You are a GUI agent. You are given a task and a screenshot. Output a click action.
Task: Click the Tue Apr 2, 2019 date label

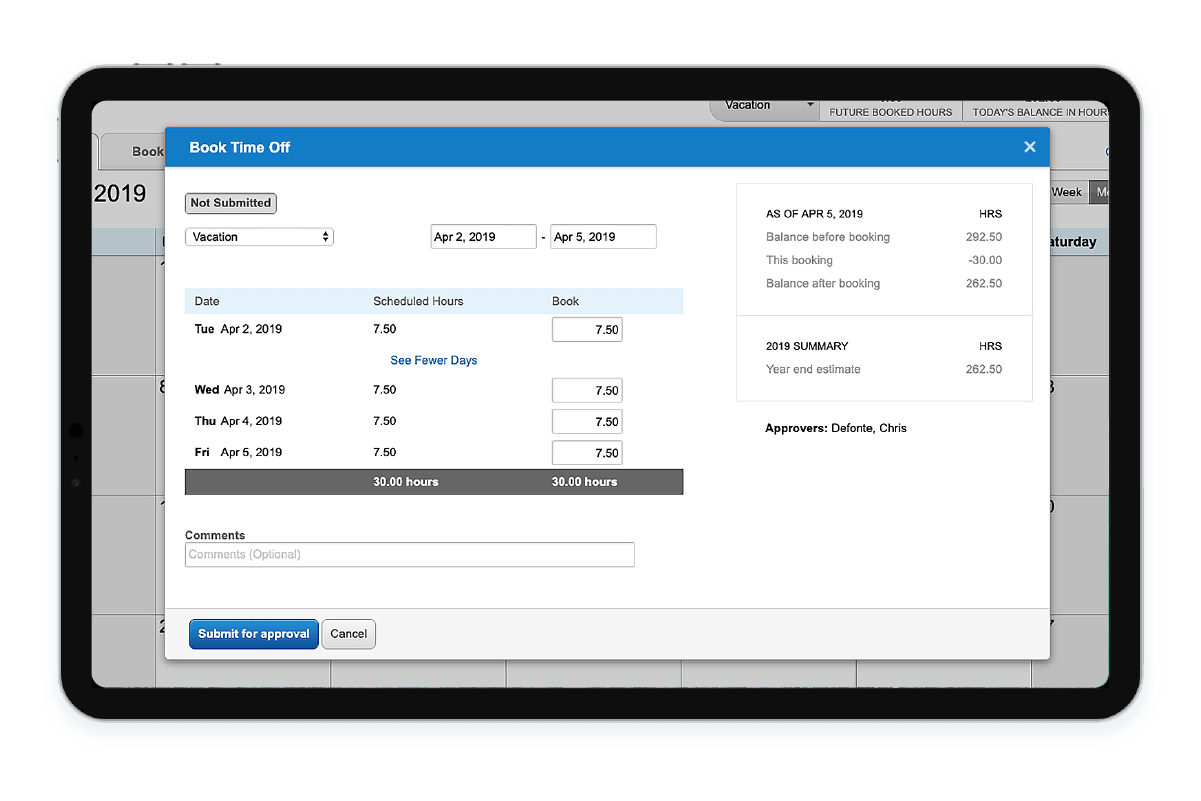click(x=238, y=329)
